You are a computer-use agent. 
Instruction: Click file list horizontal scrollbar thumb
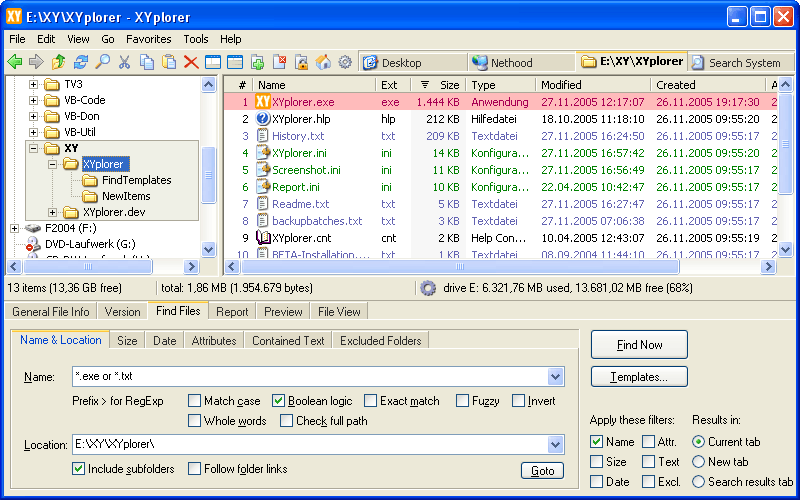click(460, 267)
